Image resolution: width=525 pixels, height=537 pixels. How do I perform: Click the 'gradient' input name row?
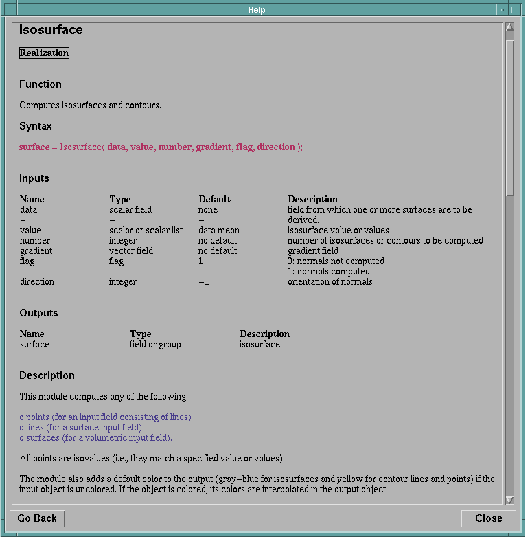(x=36, y=251)
